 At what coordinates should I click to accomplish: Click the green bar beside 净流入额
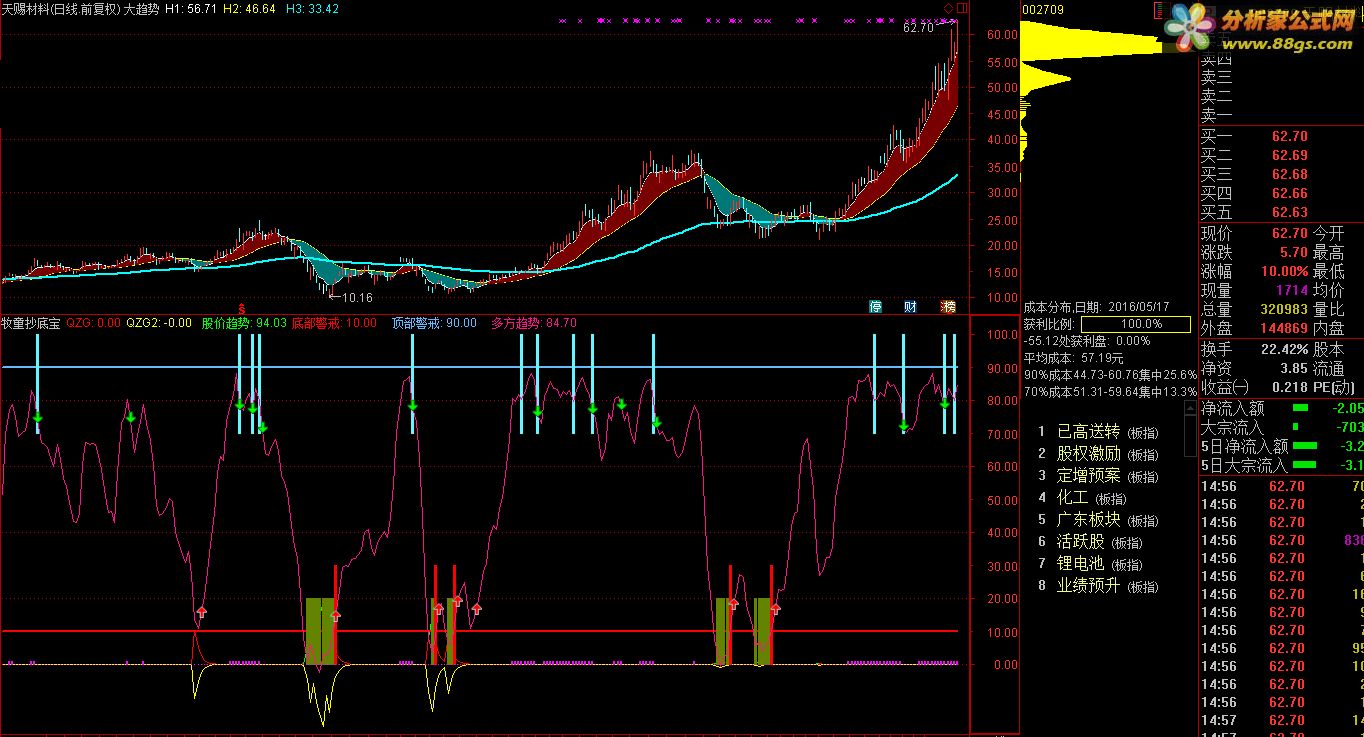point(1300,408)
